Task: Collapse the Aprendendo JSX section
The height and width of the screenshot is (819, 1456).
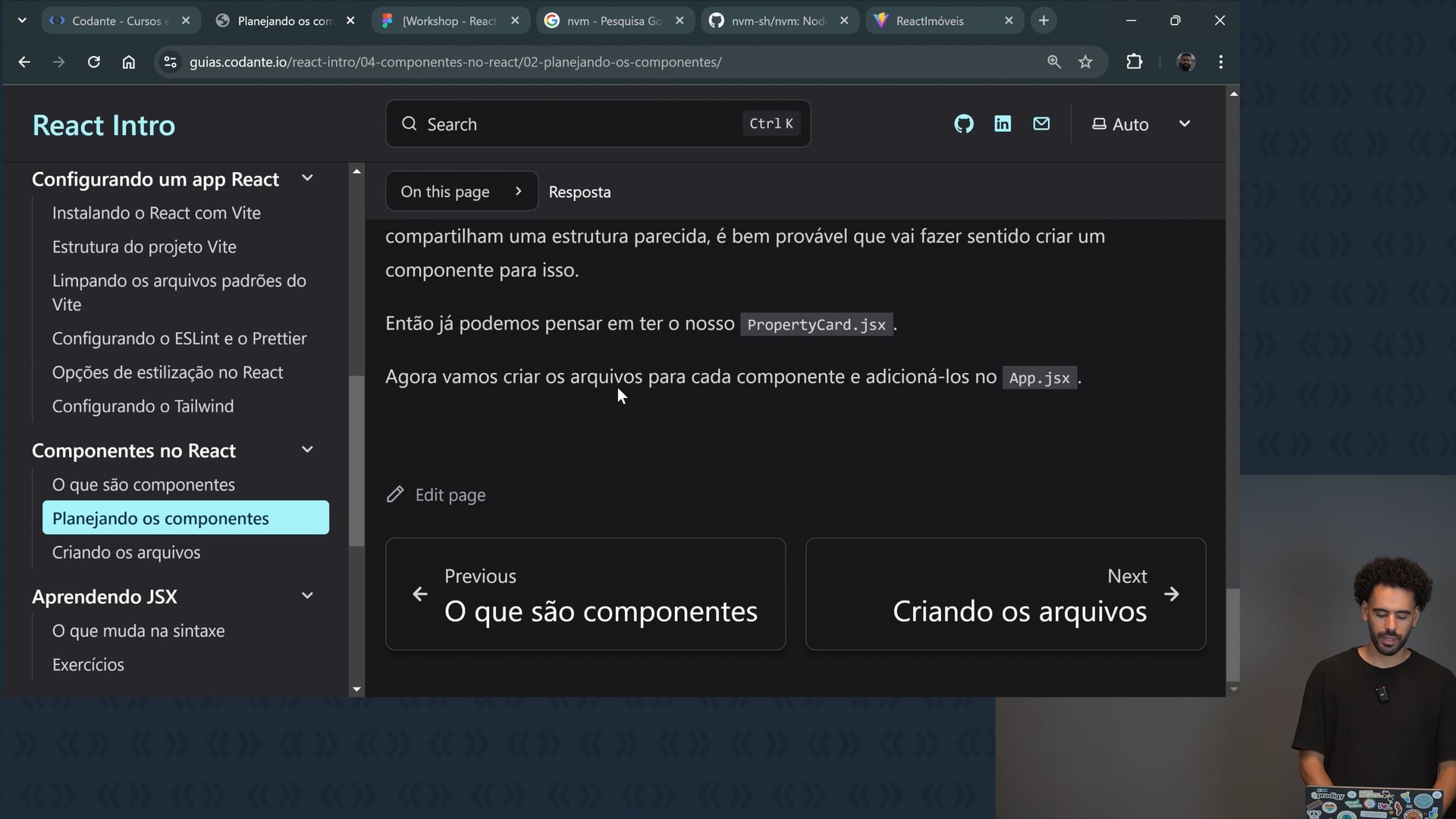Action: pos(307,596)
